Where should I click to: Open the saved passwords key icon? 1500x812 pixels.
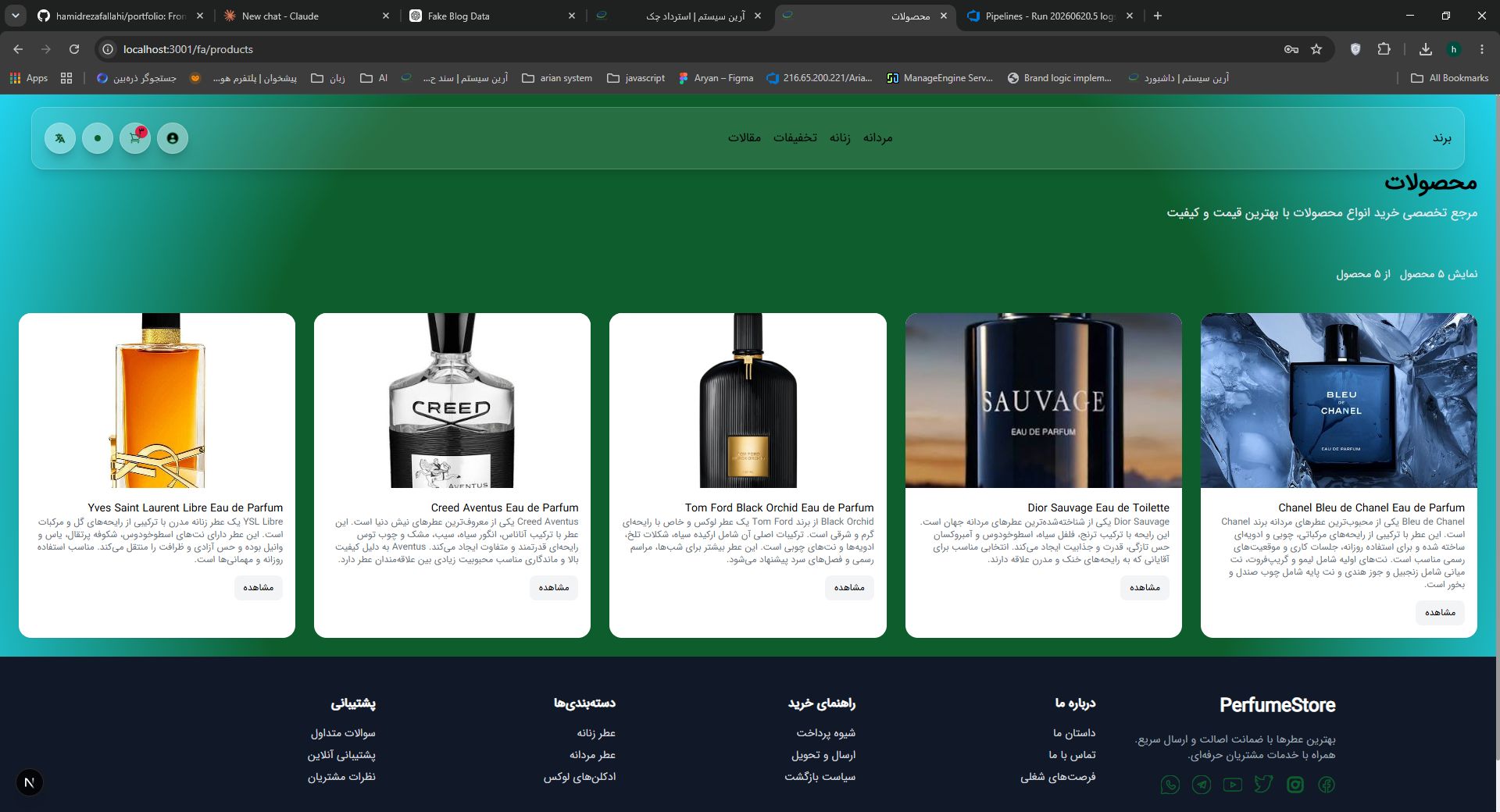click(x=1291, y=49)
